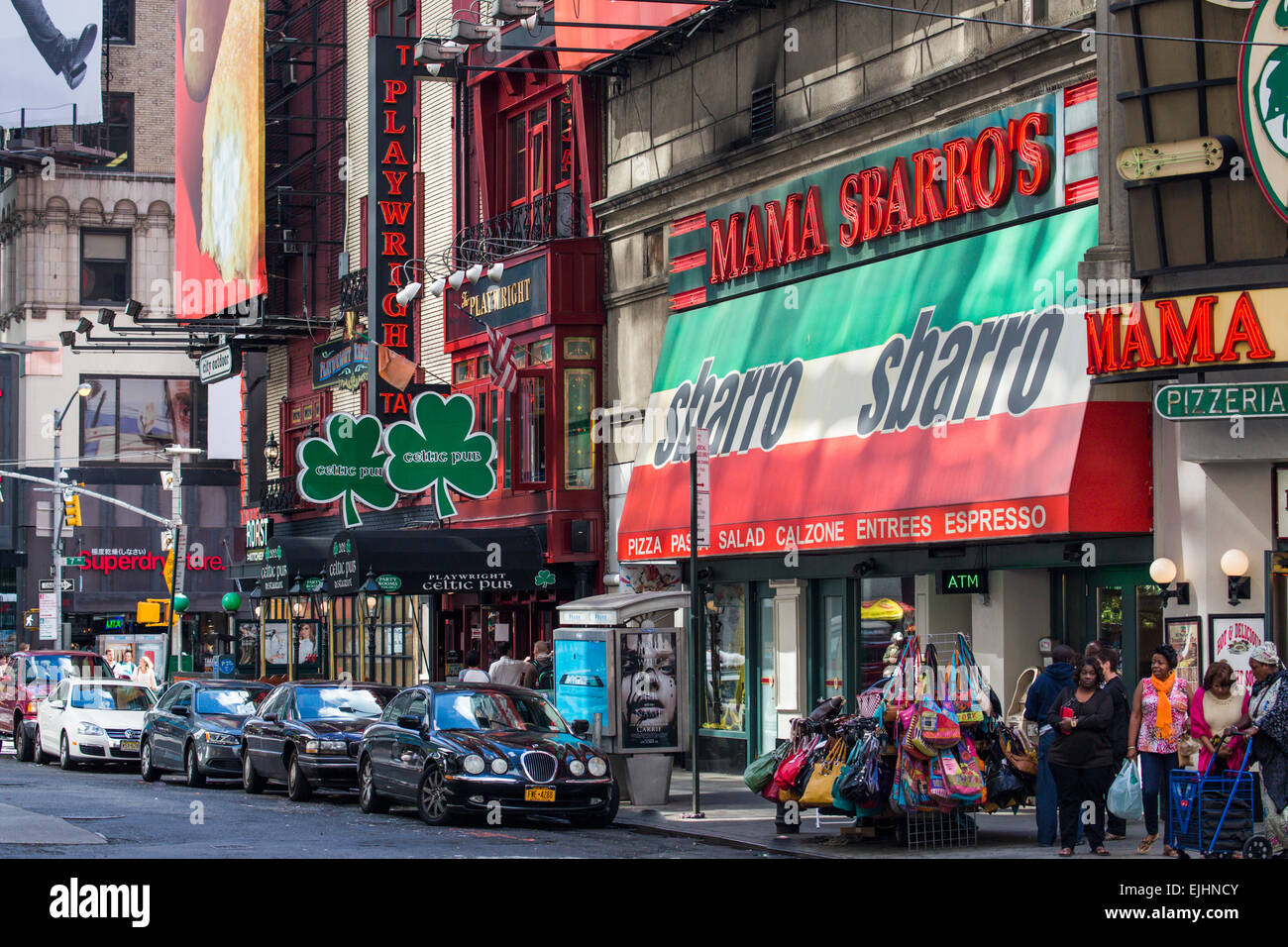
Task: Click the white parked sedan
Action: point(93,722)
